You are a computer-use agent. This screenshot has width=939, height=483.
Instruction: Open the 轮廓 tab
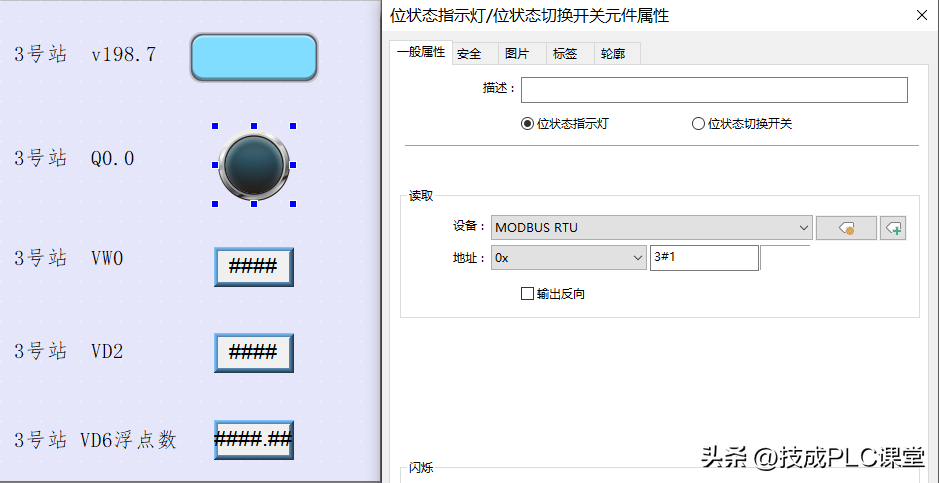(x=613, y=54)
